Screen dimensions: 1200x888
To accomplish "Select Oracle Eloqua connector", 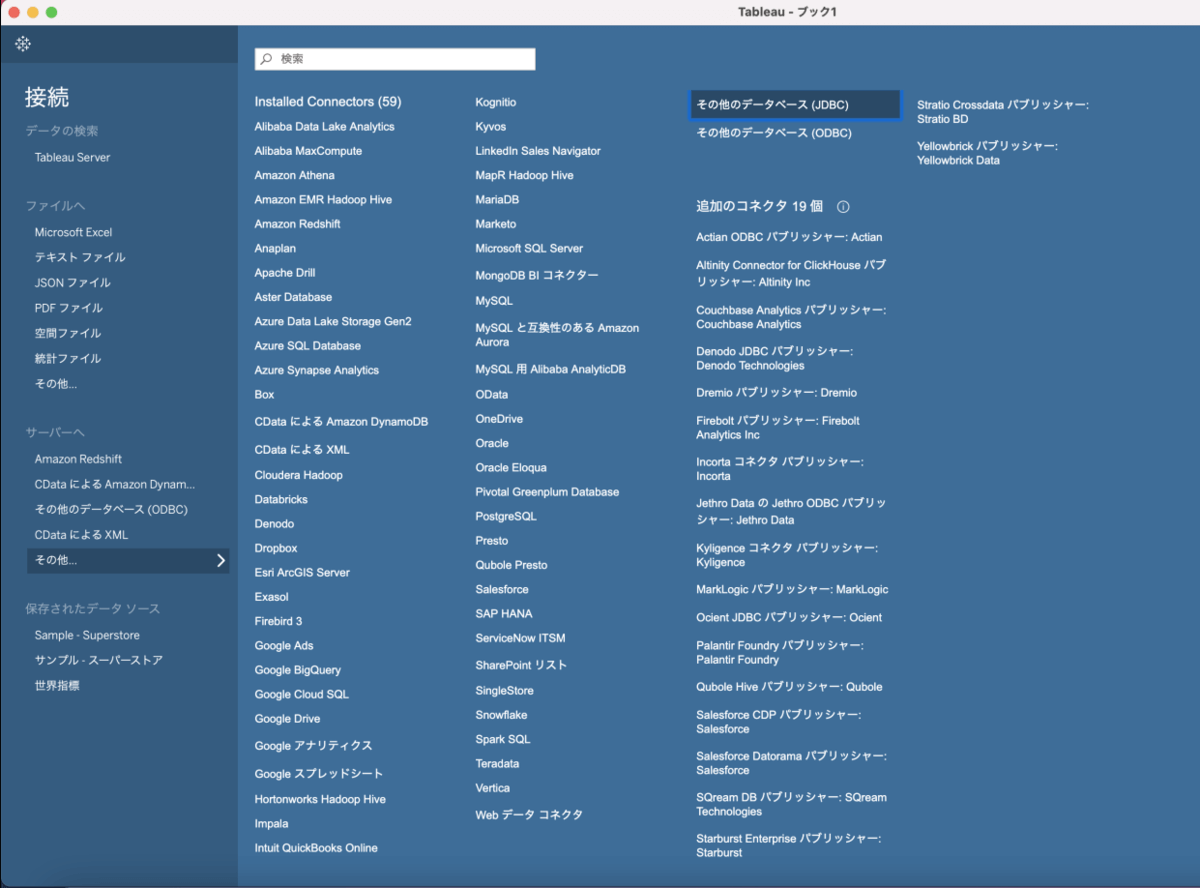I will coord(511,468).
